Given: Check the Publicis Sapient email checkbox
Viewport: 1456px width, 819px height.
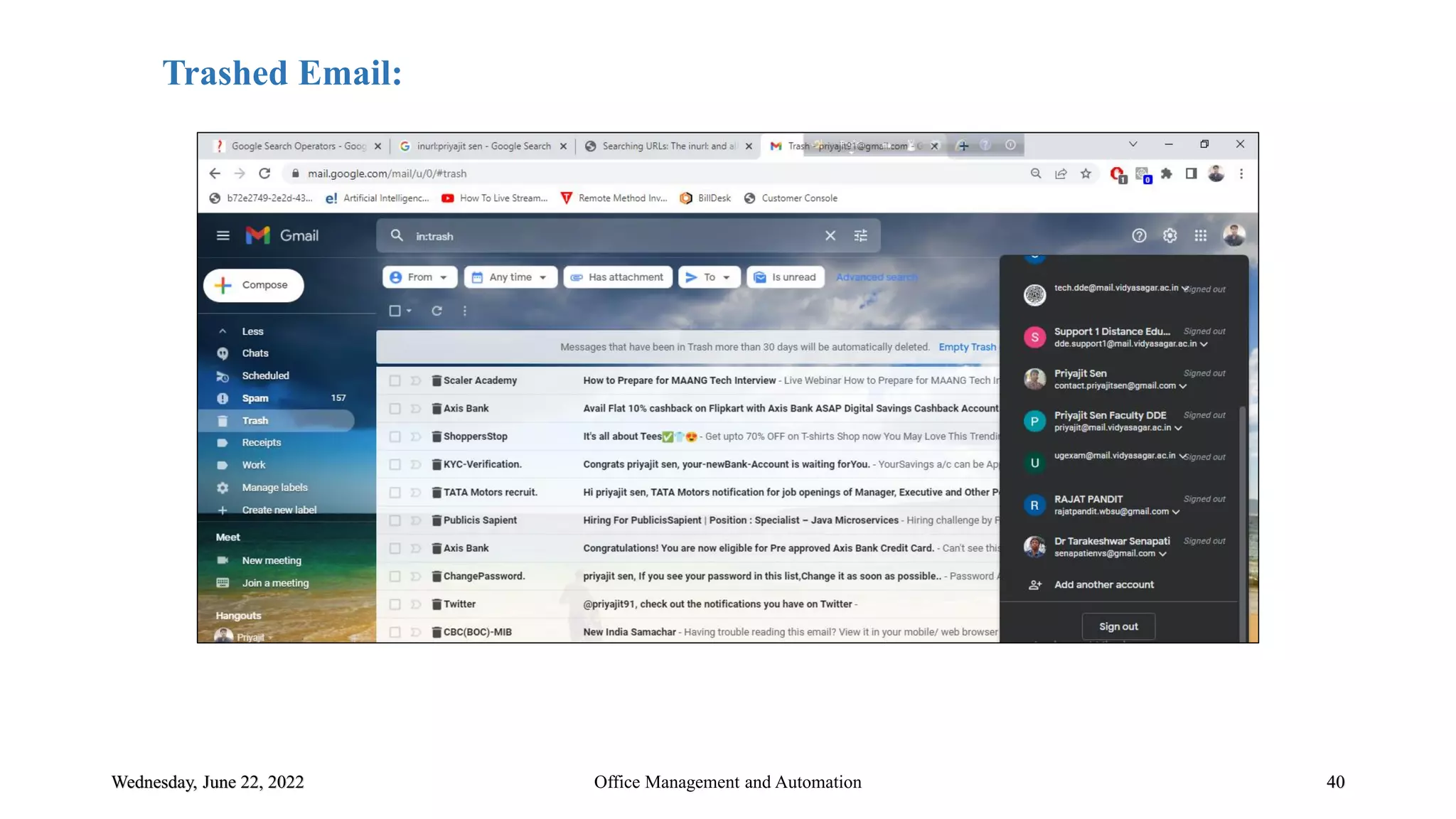Looking at the screenshot, I should point(395,520).
